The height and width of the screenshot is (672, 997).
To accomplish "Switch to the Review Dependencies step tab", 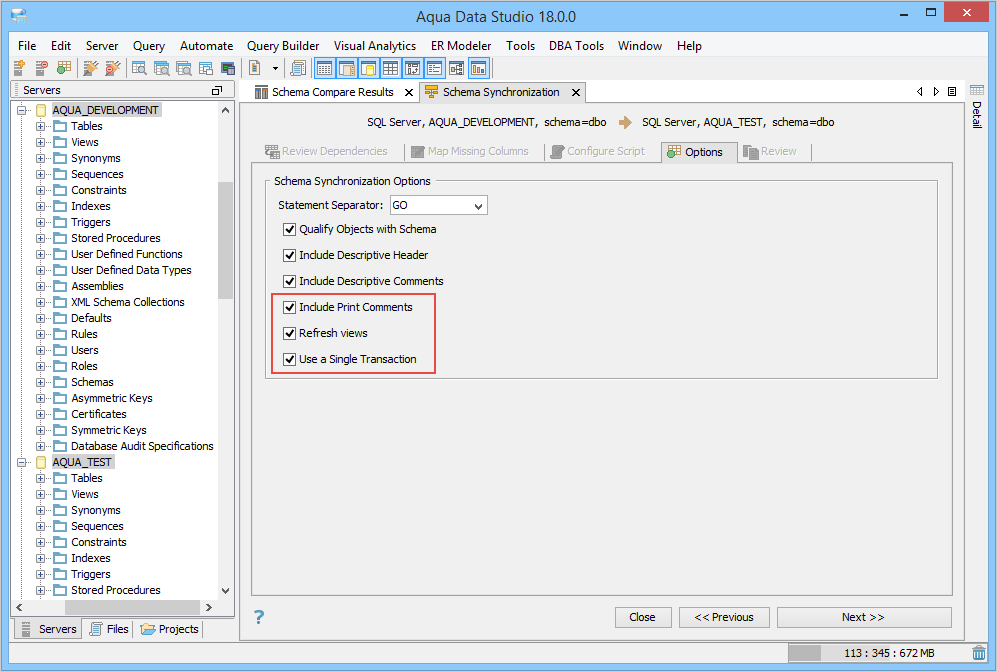I will 326,151.
